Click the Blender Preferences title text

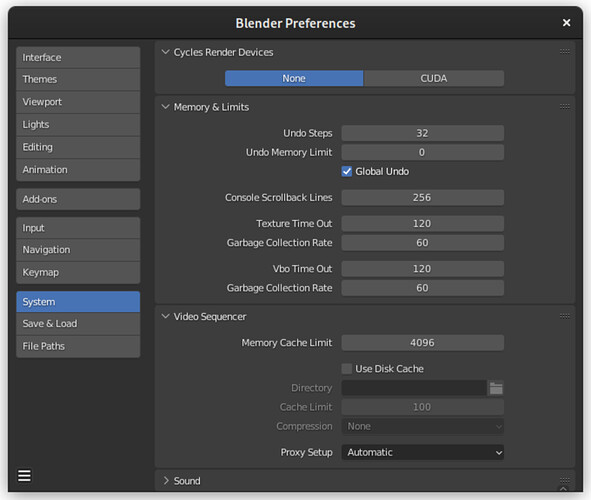tap(295, 23)
